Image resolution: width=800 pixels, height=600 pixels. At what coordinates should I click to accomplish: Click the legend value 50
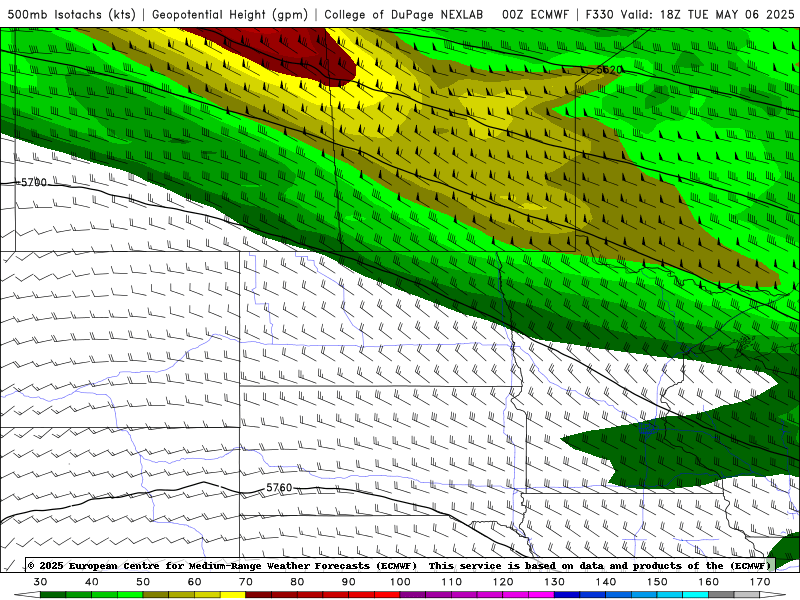point(143,582)
